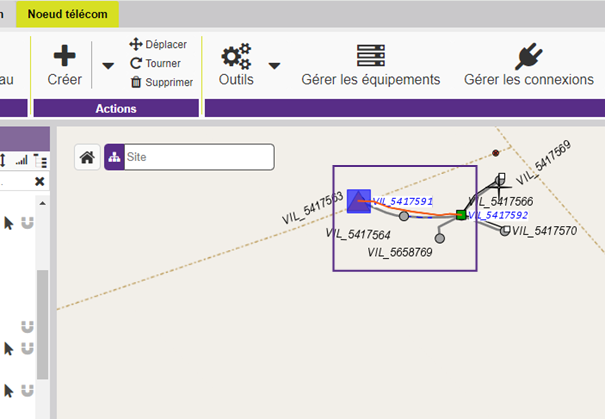605x419 pixels.
Task: Toggle the bottommost magnet snap icon
Action: [x=27, y=389]
